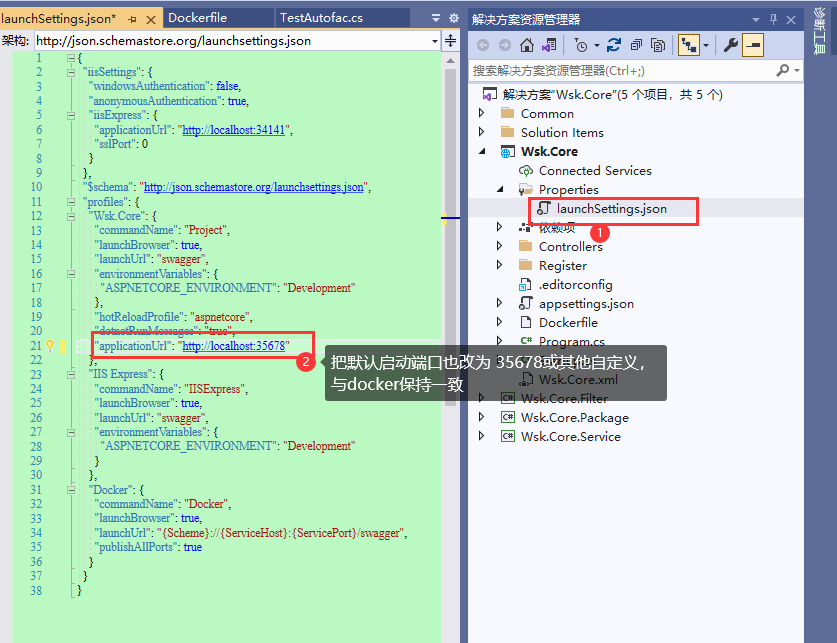Click the magnifier icon in solution search box
Viewport: 837px width, 643px height.
pyautogui.click(x=782, y=70)
